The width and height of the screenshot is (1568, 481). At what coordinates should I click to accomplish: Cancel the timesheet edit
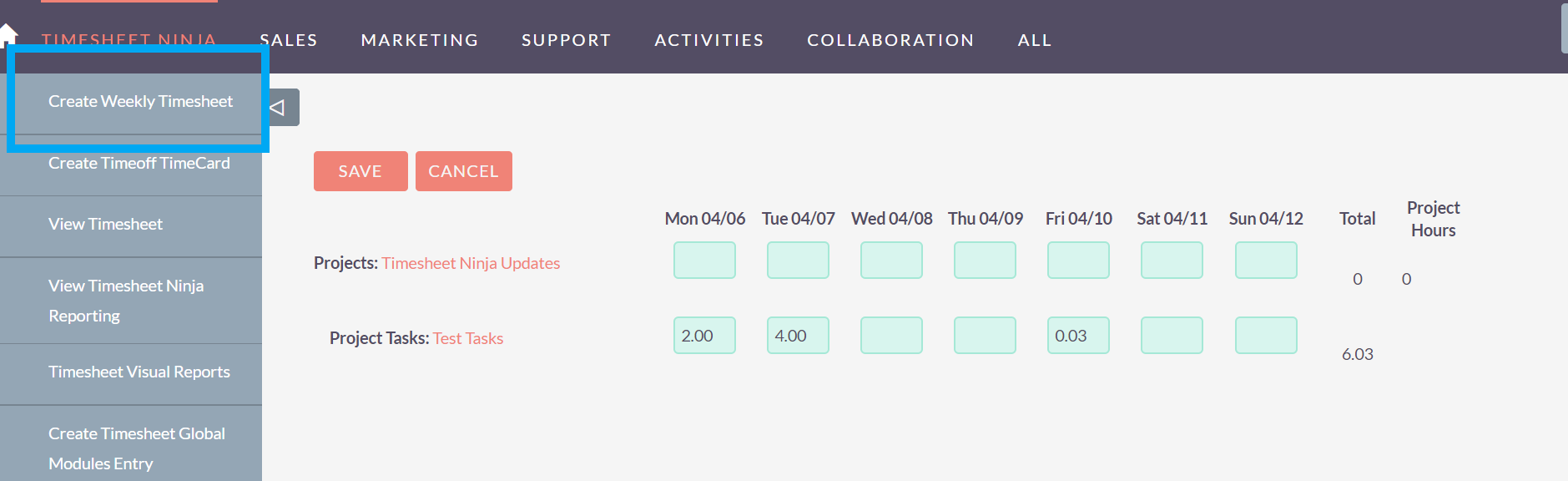(x=464, y=171)
